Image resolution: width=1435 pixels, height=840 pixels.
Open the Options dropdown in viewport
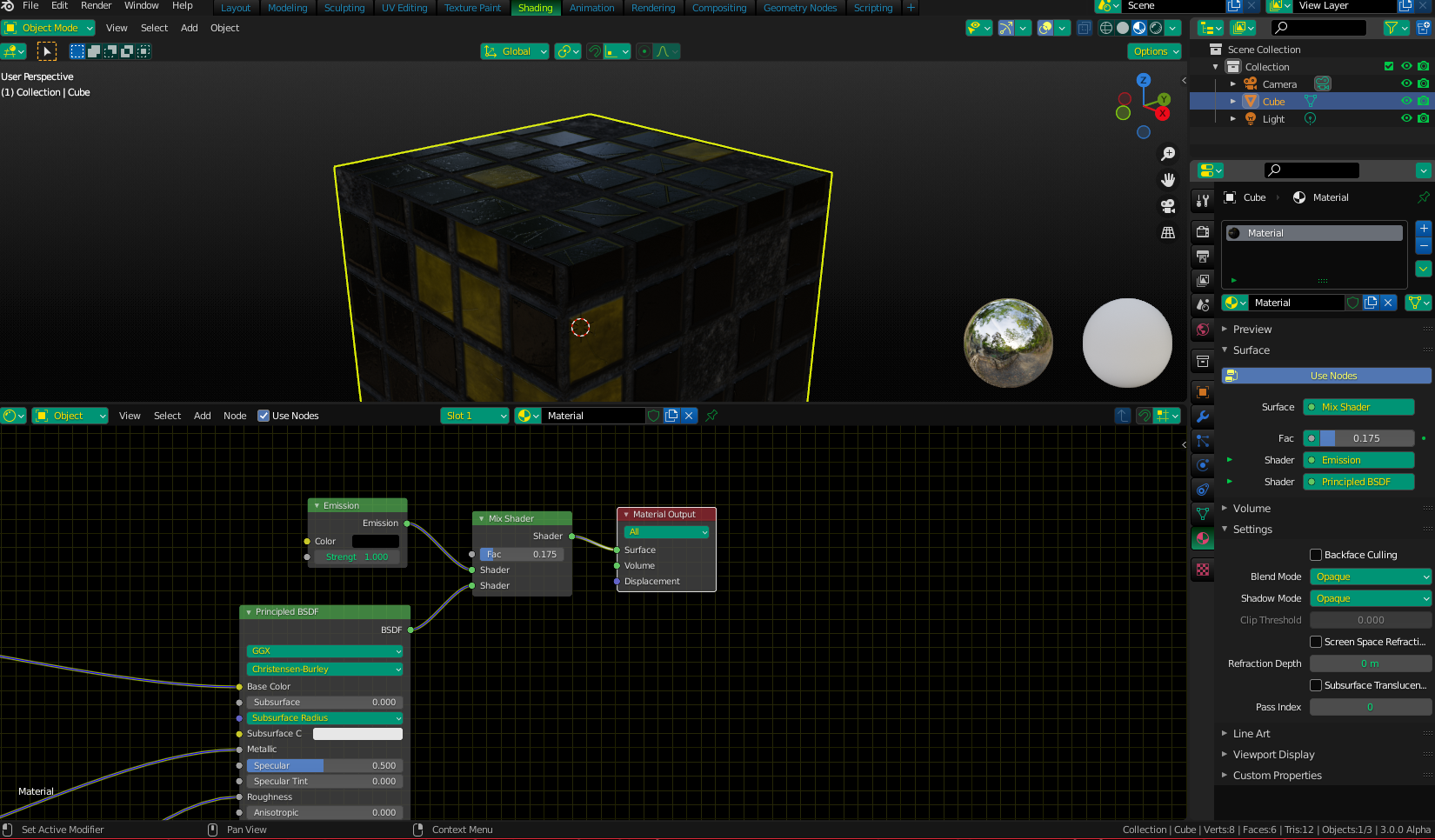point(1156,51)
